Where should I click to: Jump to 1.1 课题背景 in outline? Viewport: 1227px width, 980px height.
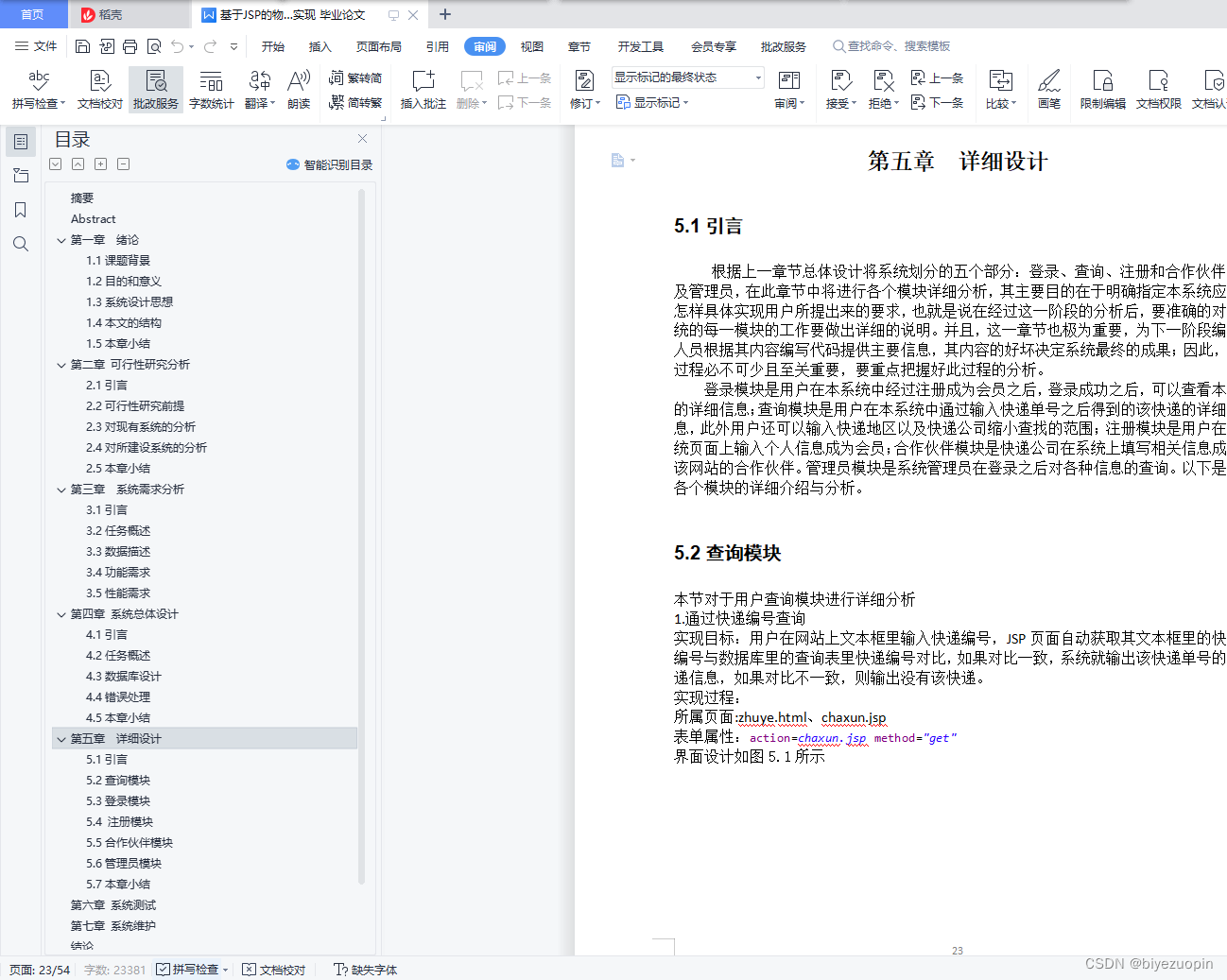coord(118,261)
